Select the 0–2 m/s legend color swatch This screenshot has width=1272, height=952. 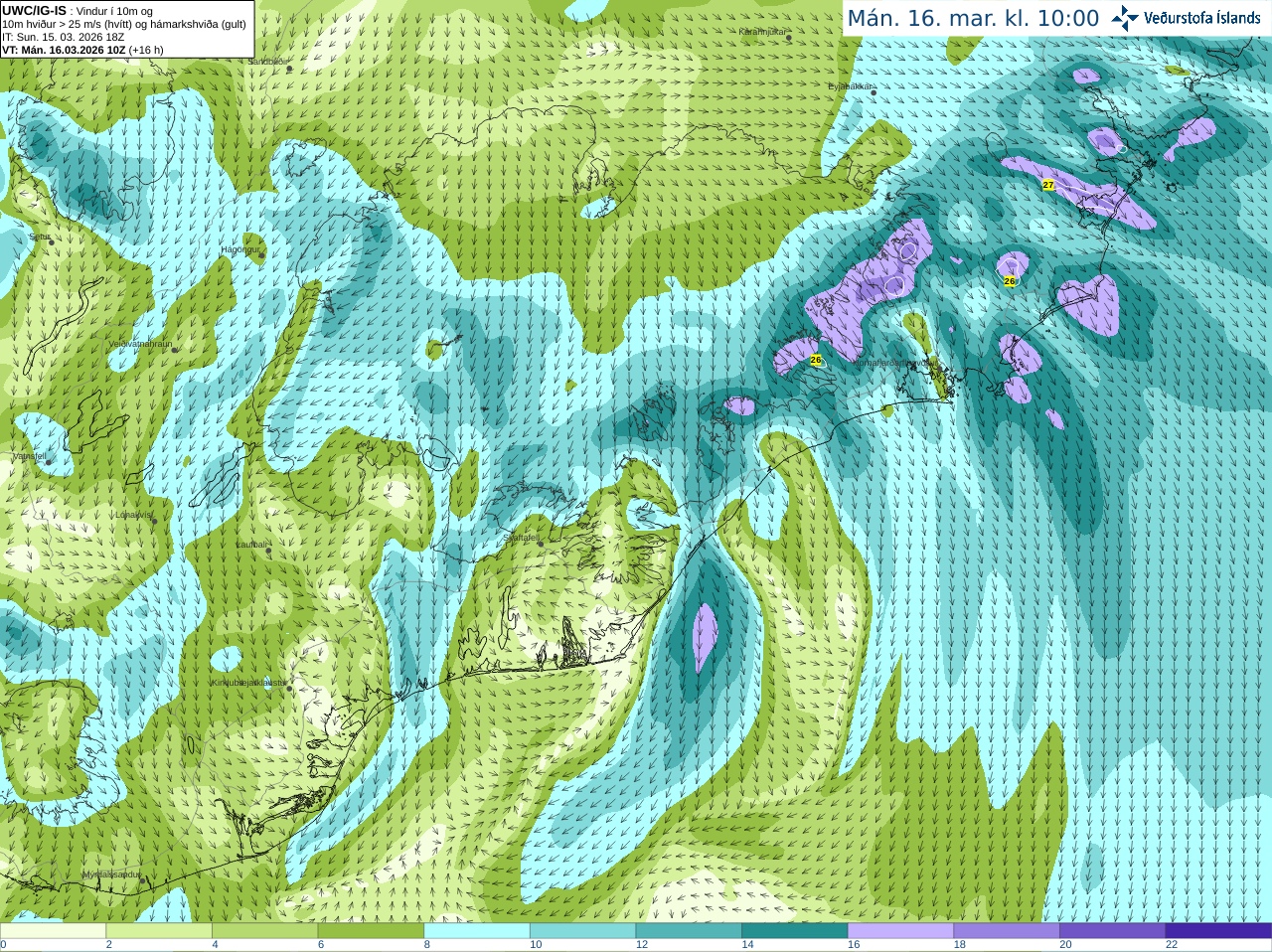tap(53, 931)
